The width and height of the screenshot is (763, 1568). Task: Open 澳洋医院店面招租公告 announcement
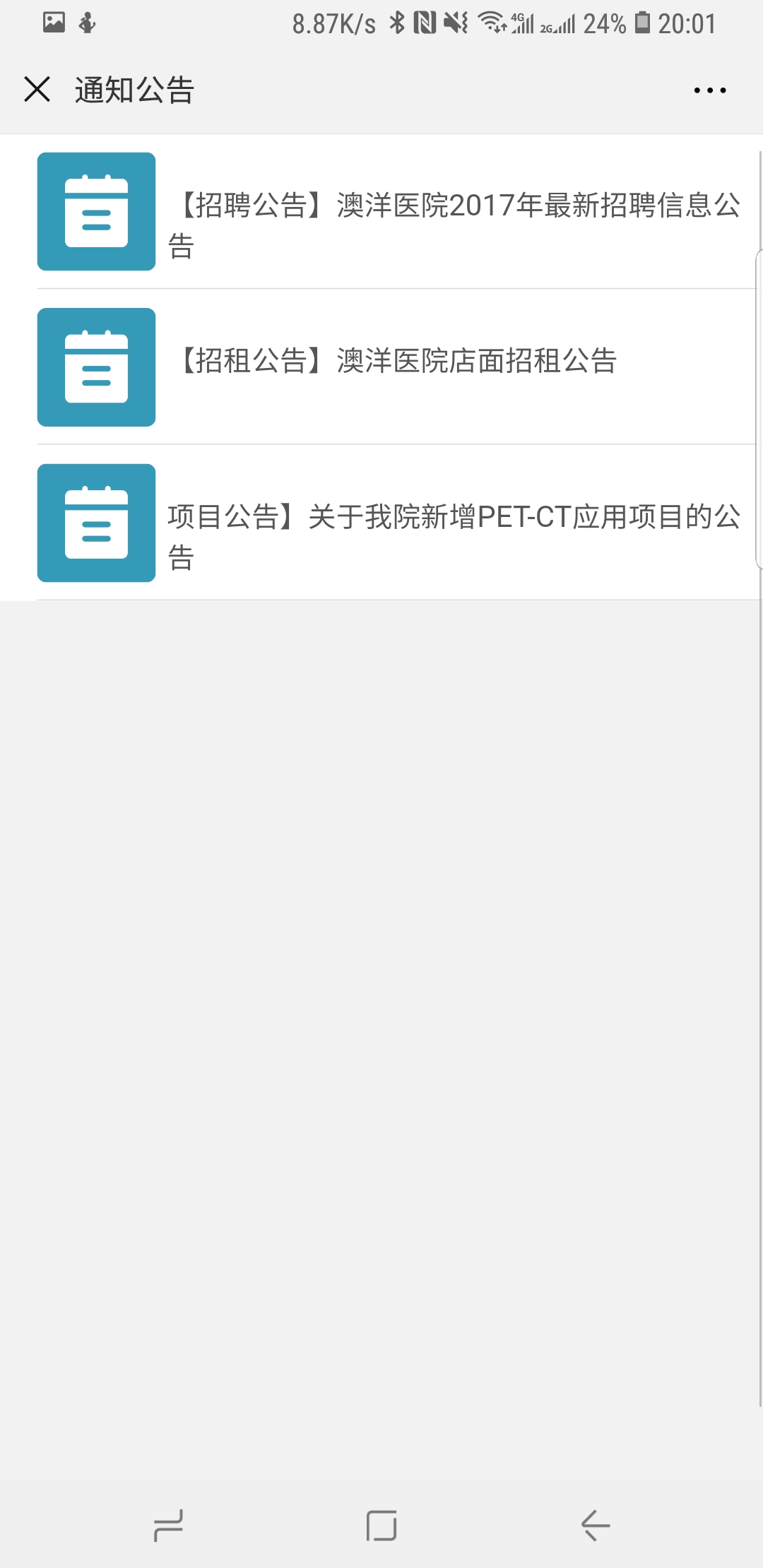click(397, 361)
